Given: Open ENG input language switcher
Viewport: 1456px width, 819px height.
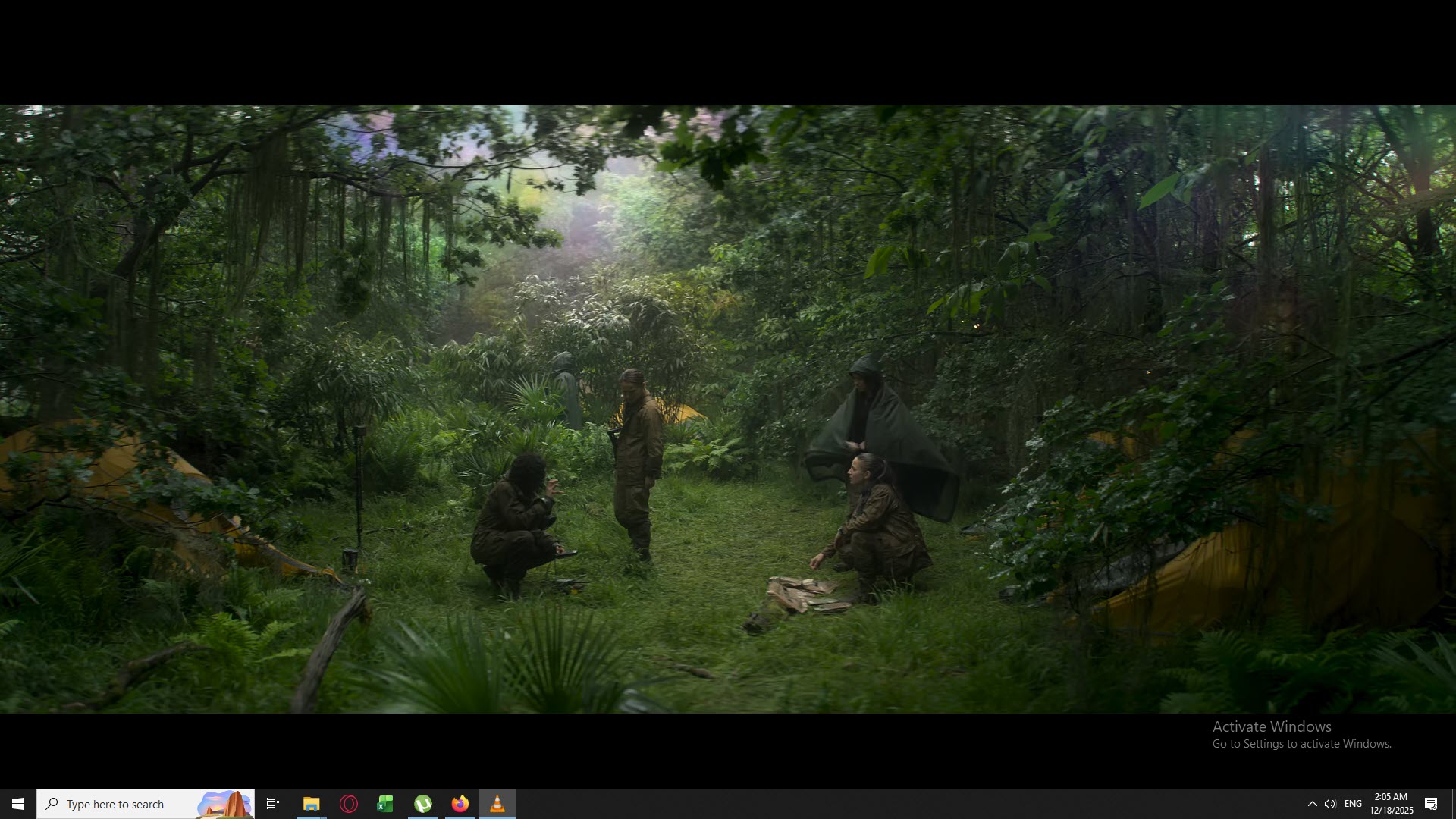Looking at the screenshot, I should pyautogui.click(x=1353, y=804).
